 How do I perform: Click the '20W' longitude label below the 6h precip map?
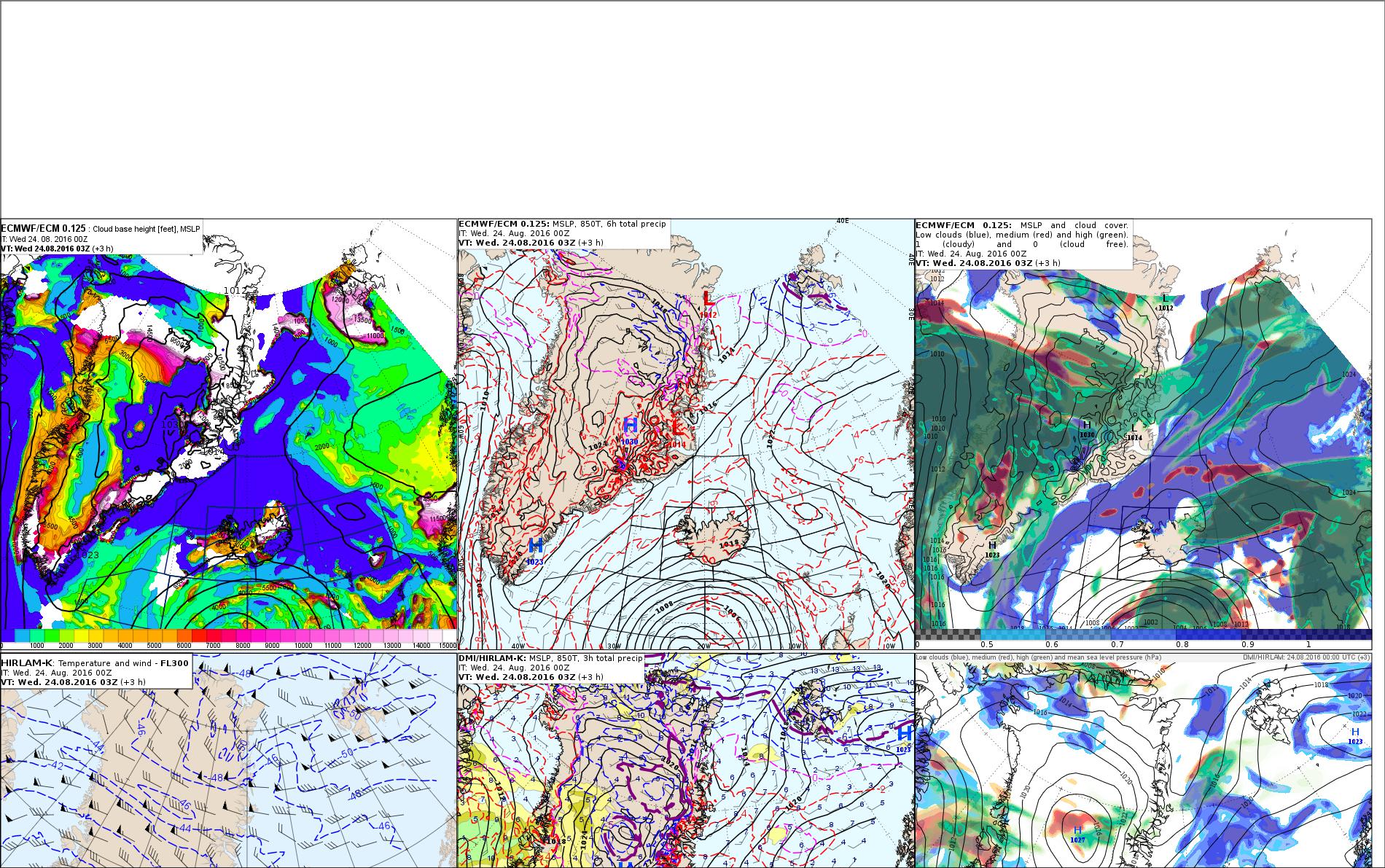coord(703,646)
